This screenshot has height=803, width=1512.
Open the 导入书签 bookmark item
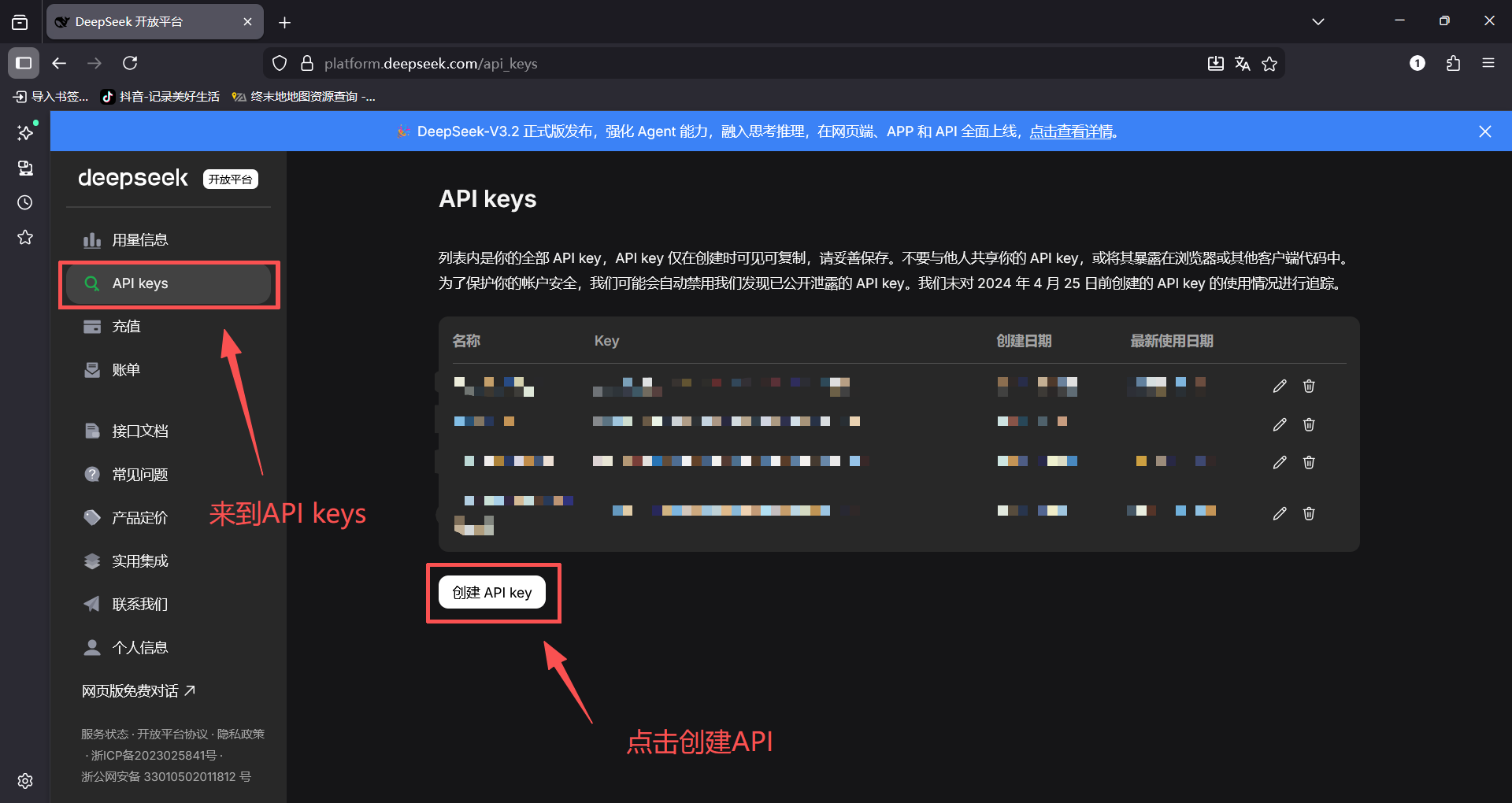point(51,97)
